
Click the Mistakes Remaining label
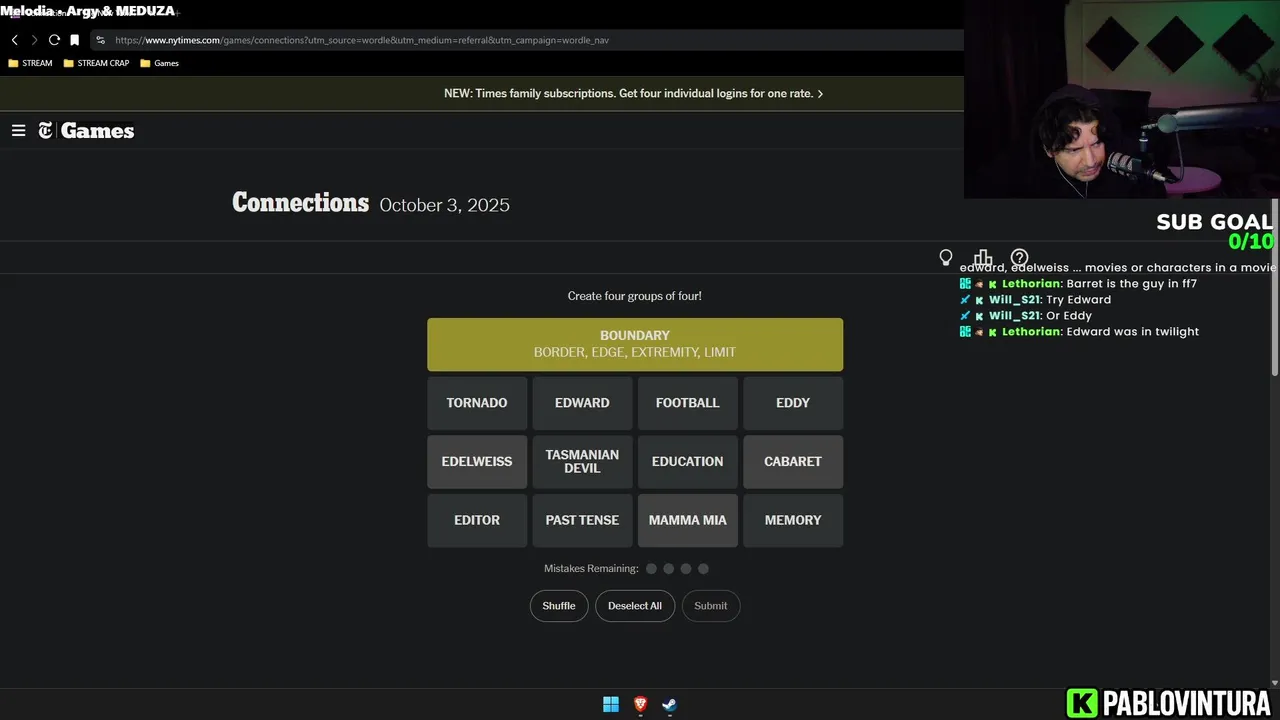(x=591, y=569)
